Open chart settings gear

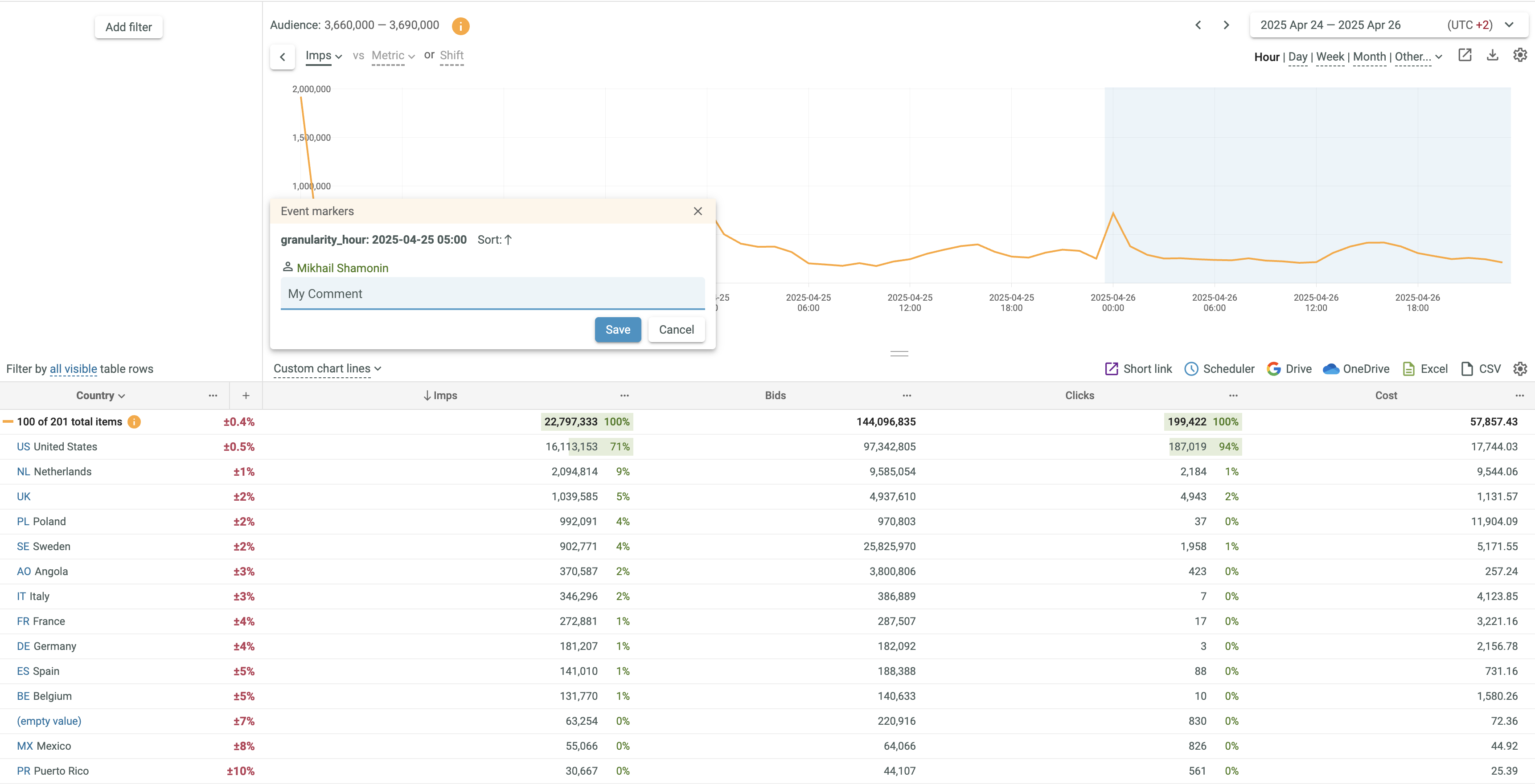coord(1520,55)
